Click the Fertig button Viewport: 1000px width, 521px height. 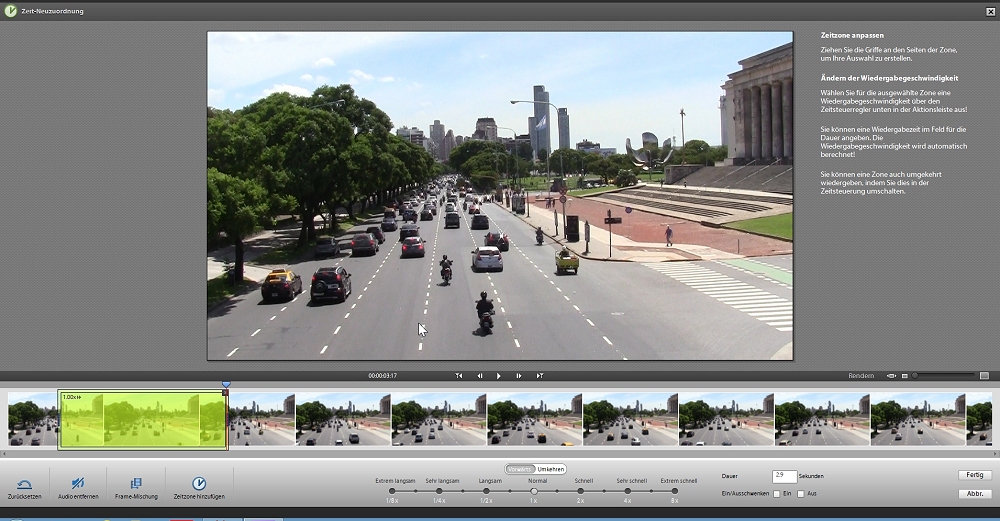[974, 475]
